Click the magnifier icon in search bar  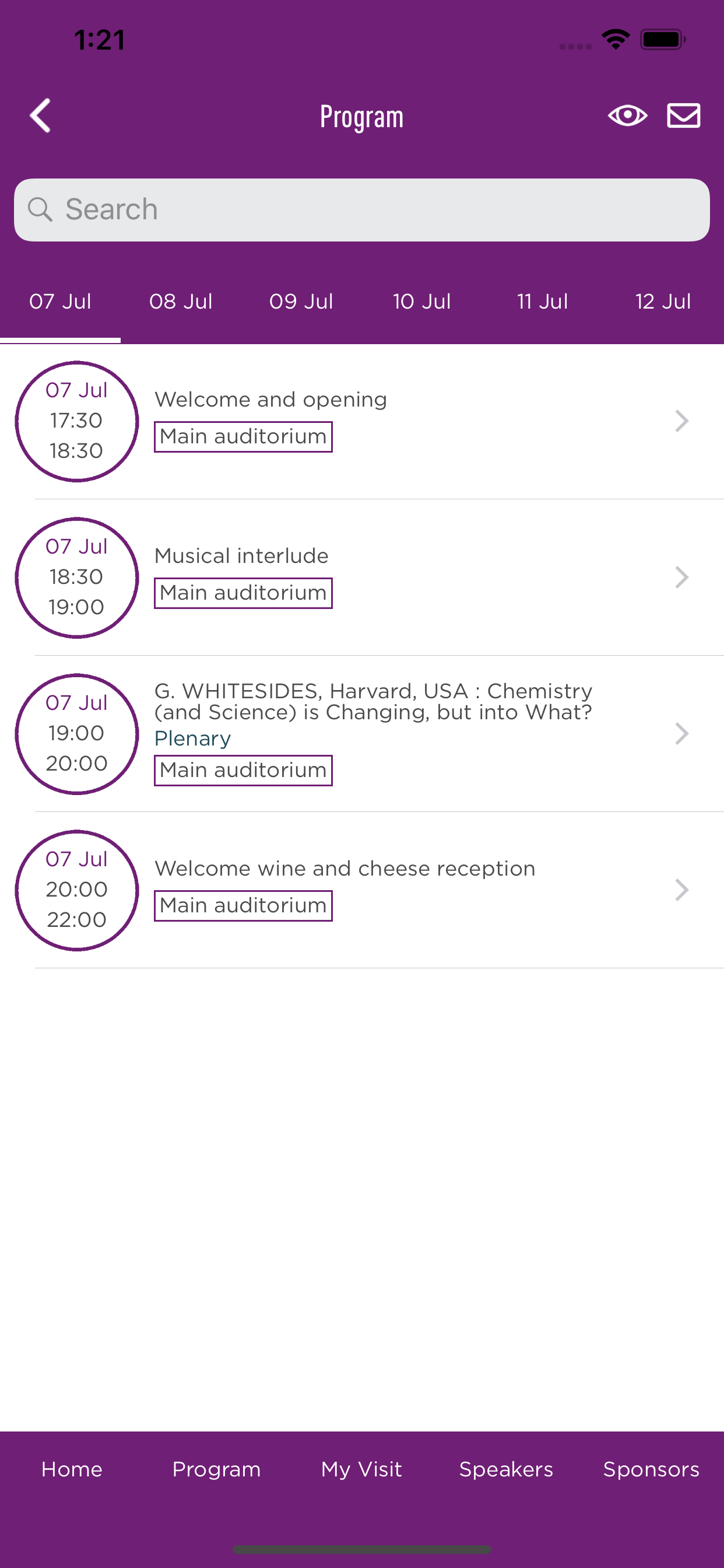[40, 209]
